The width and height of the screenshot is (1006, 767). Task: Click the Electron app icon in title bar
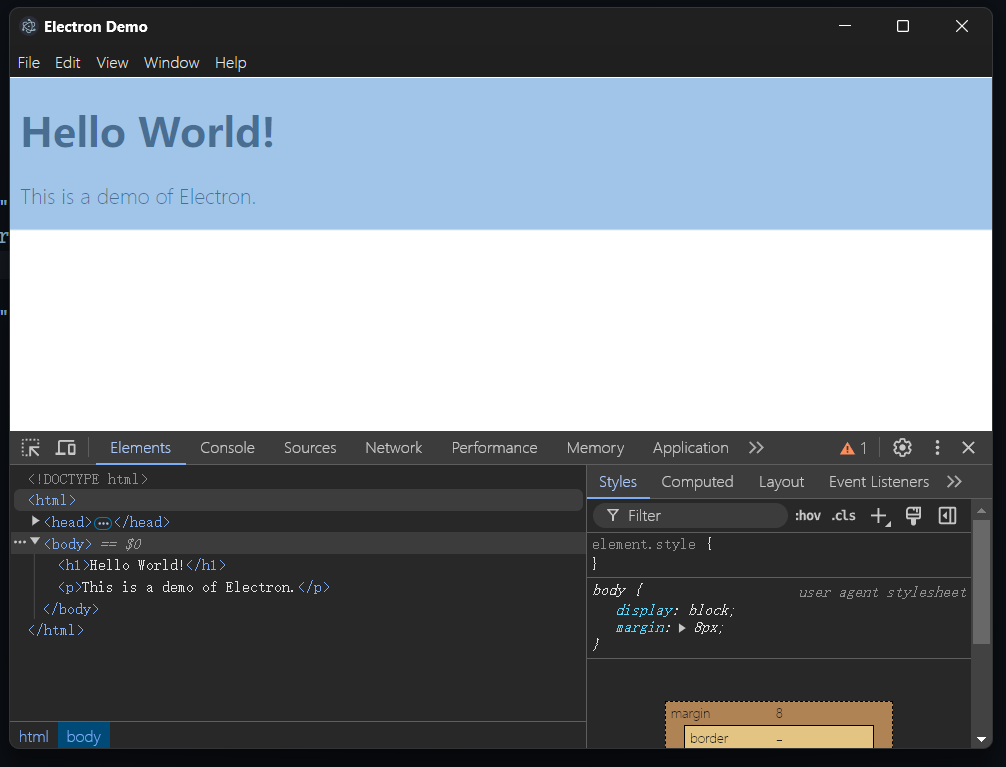point(28,26)
